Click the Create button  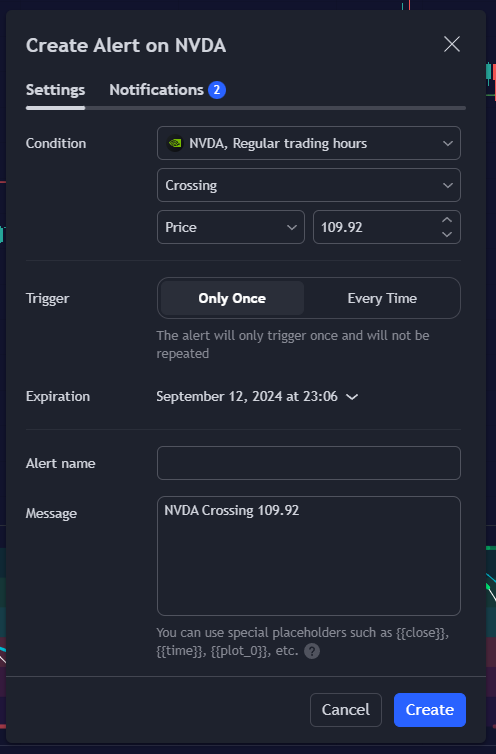(430, 710)
